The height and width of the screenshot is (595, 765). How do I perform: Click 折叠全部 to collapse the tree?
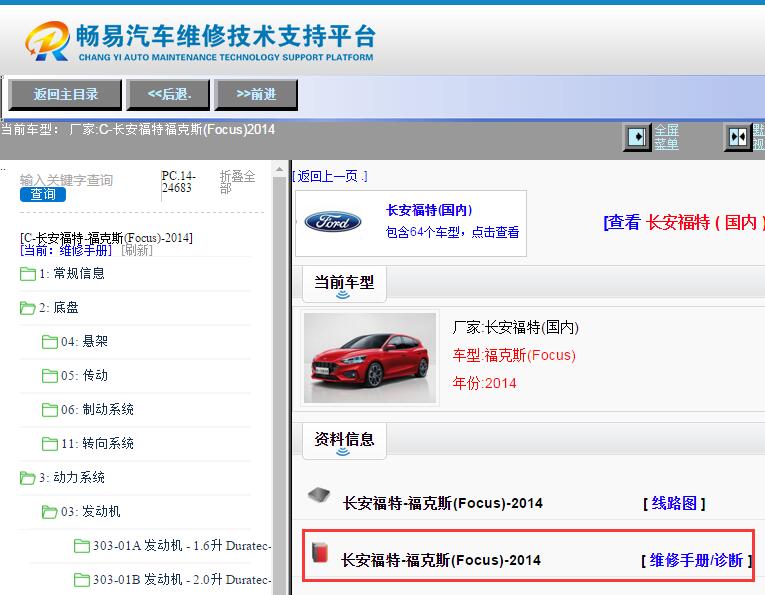pyautogui.click(x=237, y=182)
